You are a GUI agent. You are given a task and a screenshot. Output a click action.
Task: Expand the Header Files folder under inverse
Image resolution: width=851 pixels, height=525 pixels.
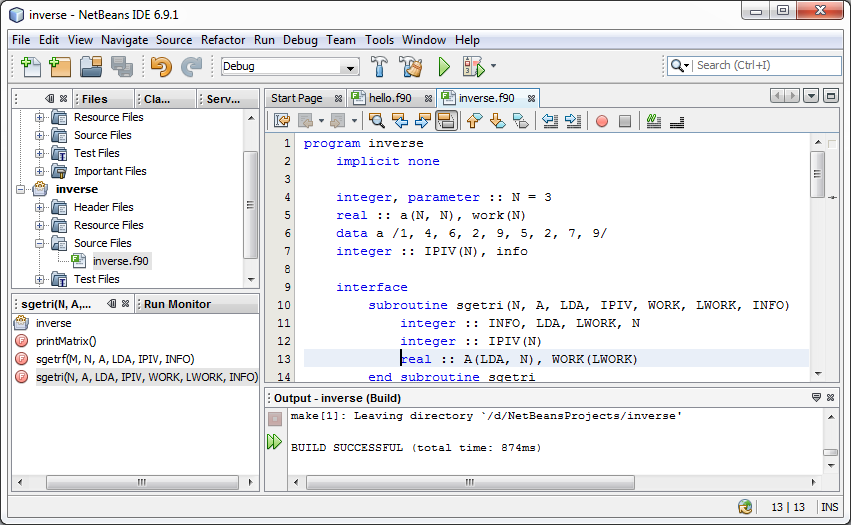coord(39,207)
